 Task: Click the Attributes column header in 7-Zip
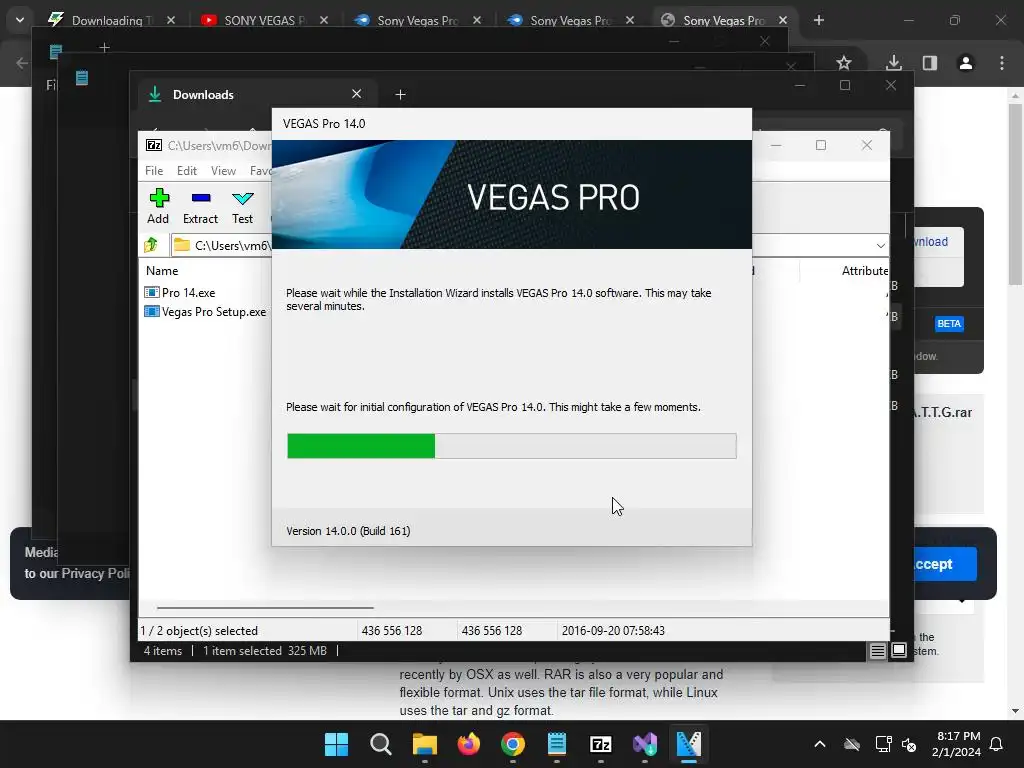click(x=865, y=270)
